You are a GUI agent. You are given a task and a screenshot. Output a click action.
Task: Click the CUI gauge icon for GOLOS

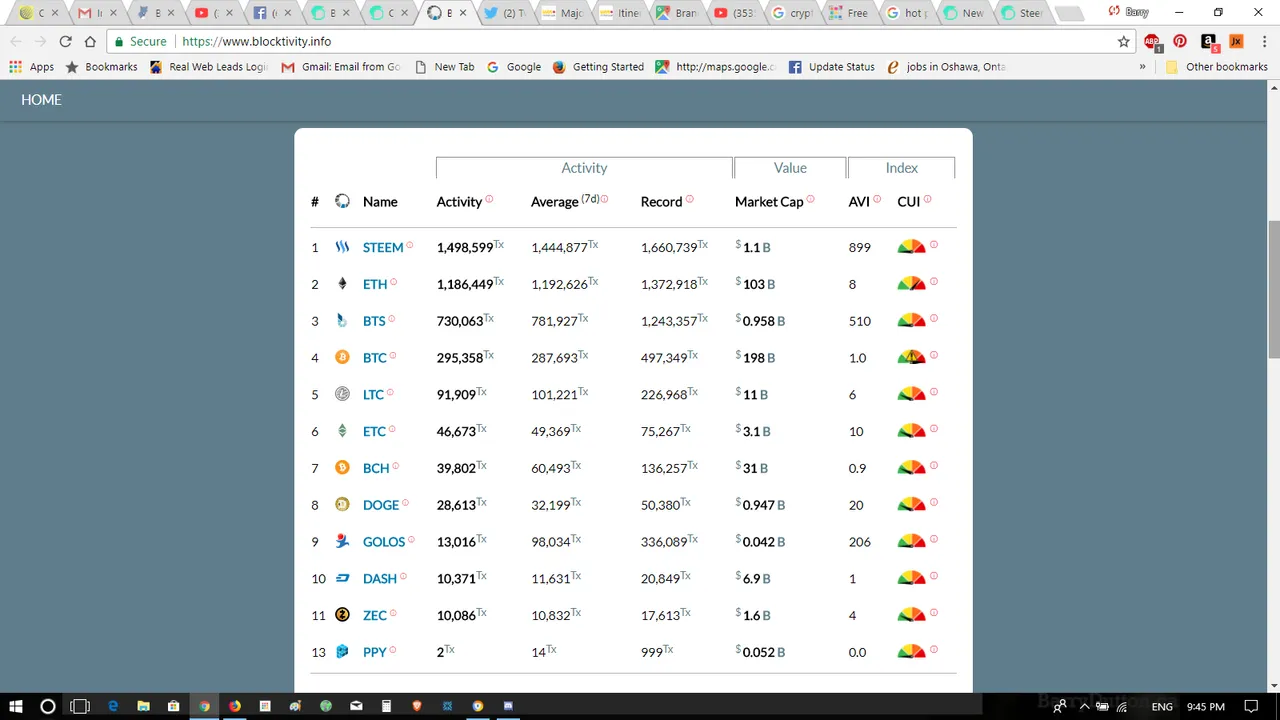(x=911, y=541)
